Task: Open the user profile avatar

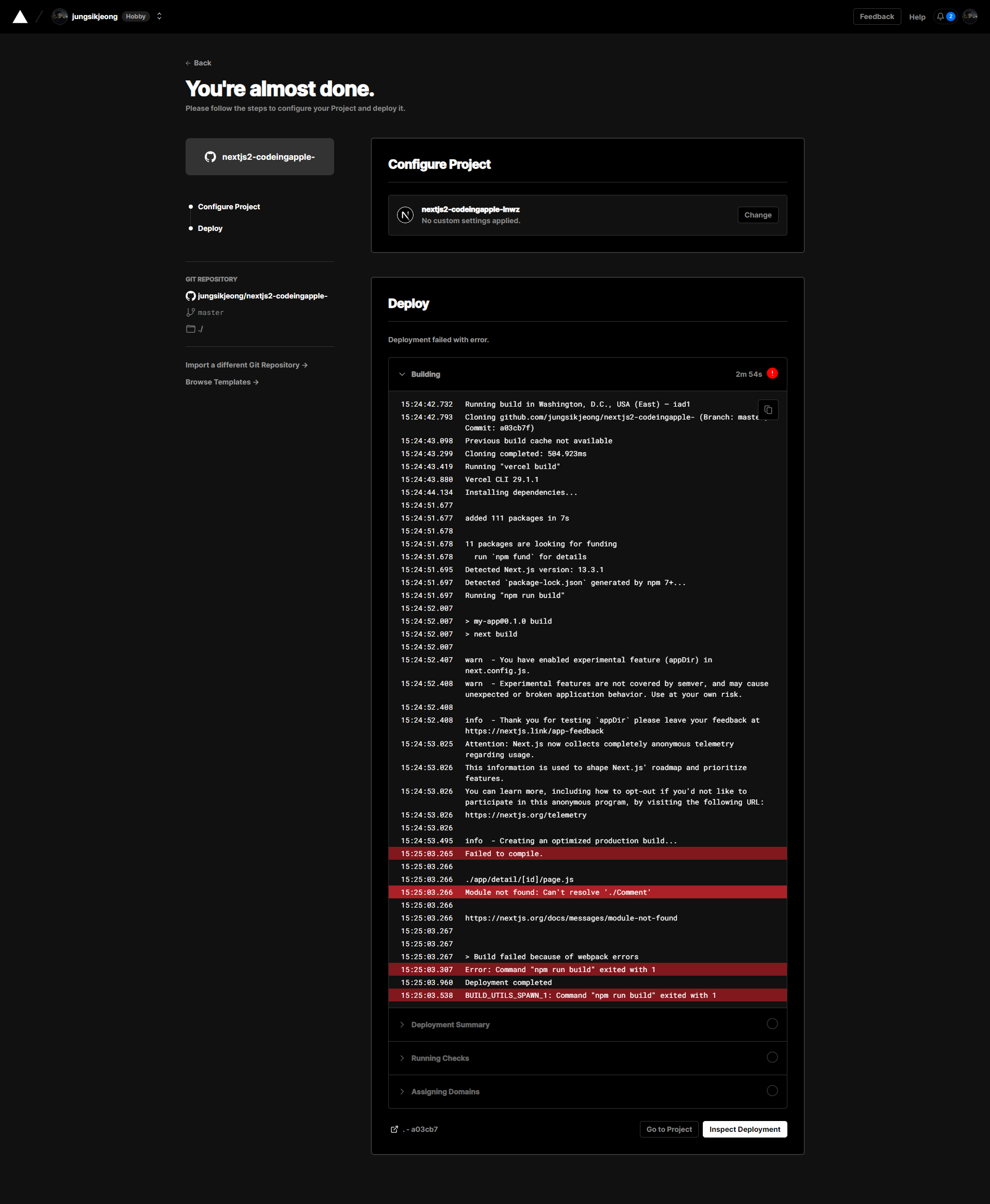Action: (x=970, y=16)
